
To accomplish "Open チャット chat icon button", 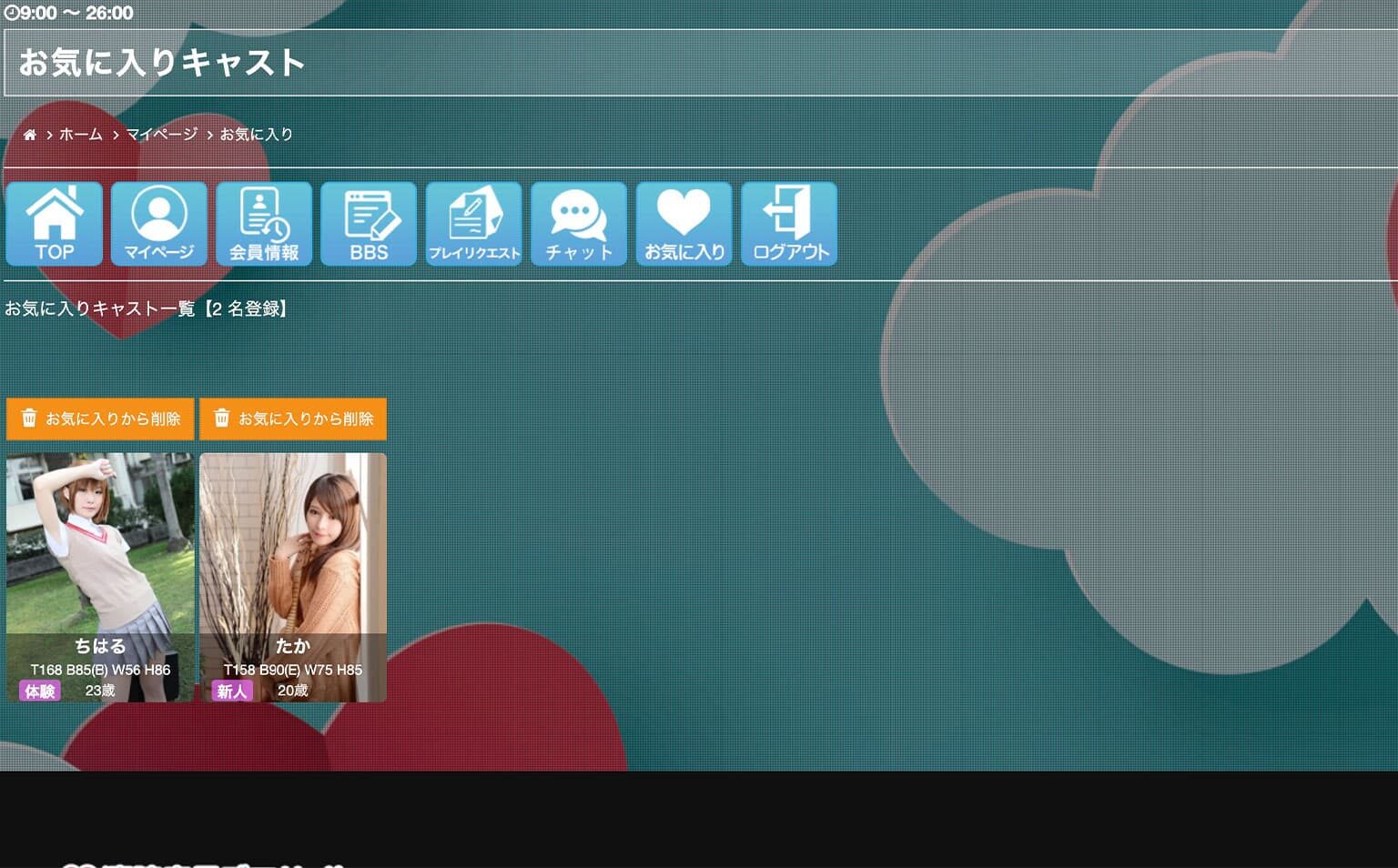I will [579, 224].
